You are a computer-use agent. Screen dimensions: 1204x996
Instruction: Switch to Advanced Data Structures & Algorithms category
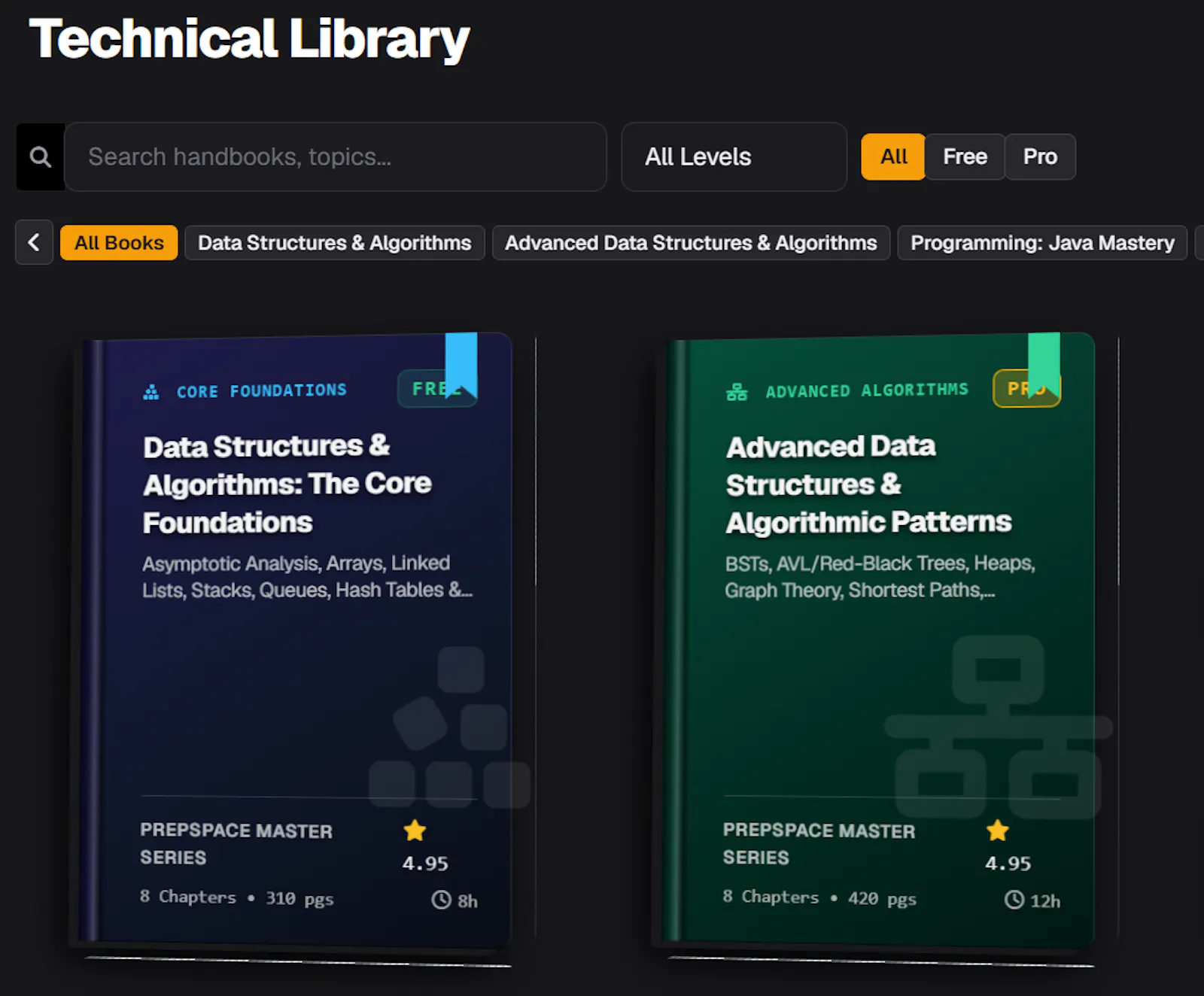[x=691, y=243]
